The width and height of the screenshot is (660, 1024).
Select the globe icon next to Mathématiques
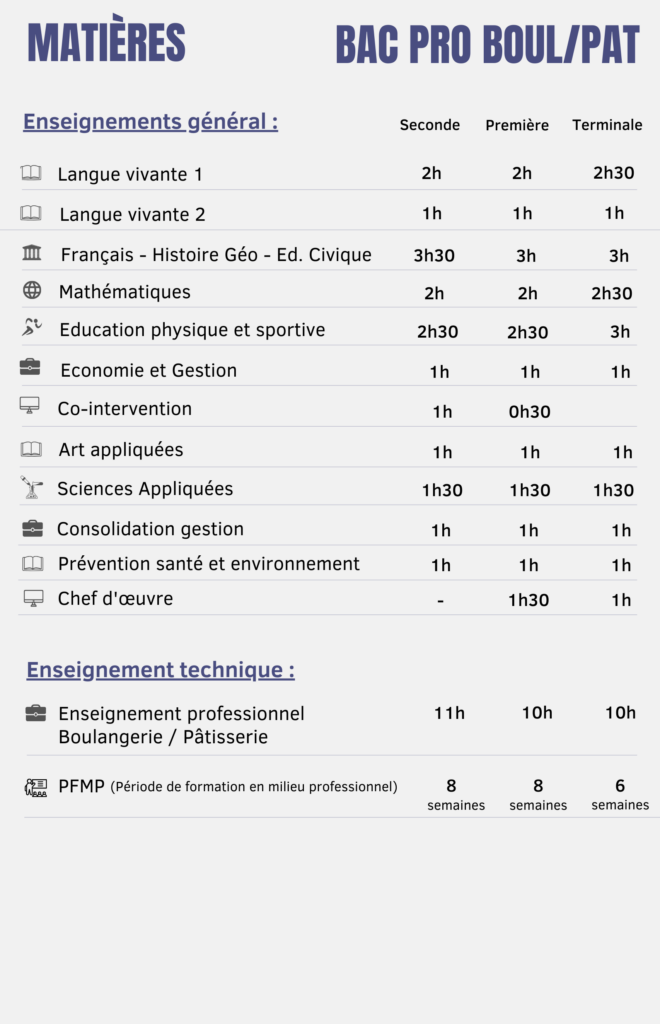click(32, 291)
